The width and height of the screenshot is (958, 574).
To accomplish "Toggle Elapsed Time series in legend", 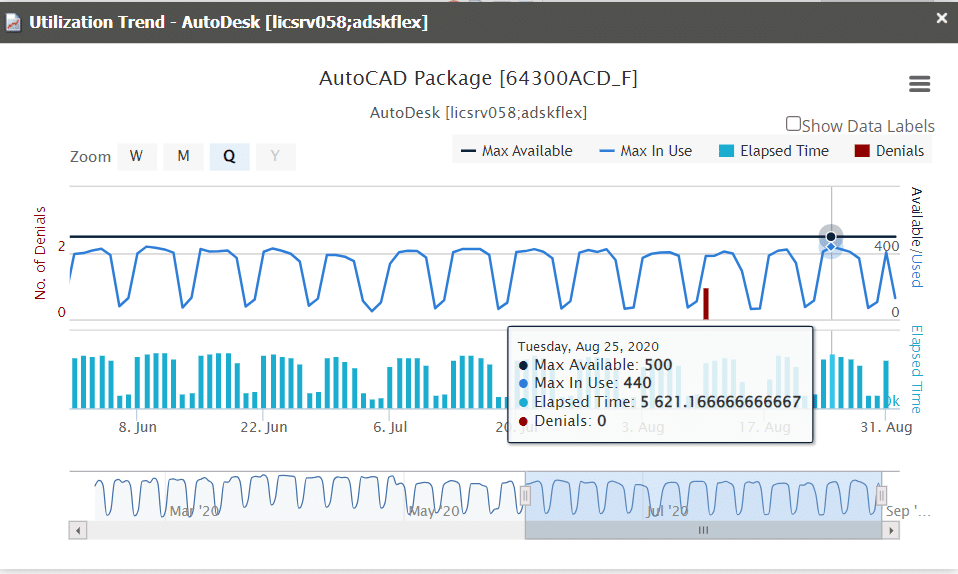I will pyautogui.click(x=774, y=151).
